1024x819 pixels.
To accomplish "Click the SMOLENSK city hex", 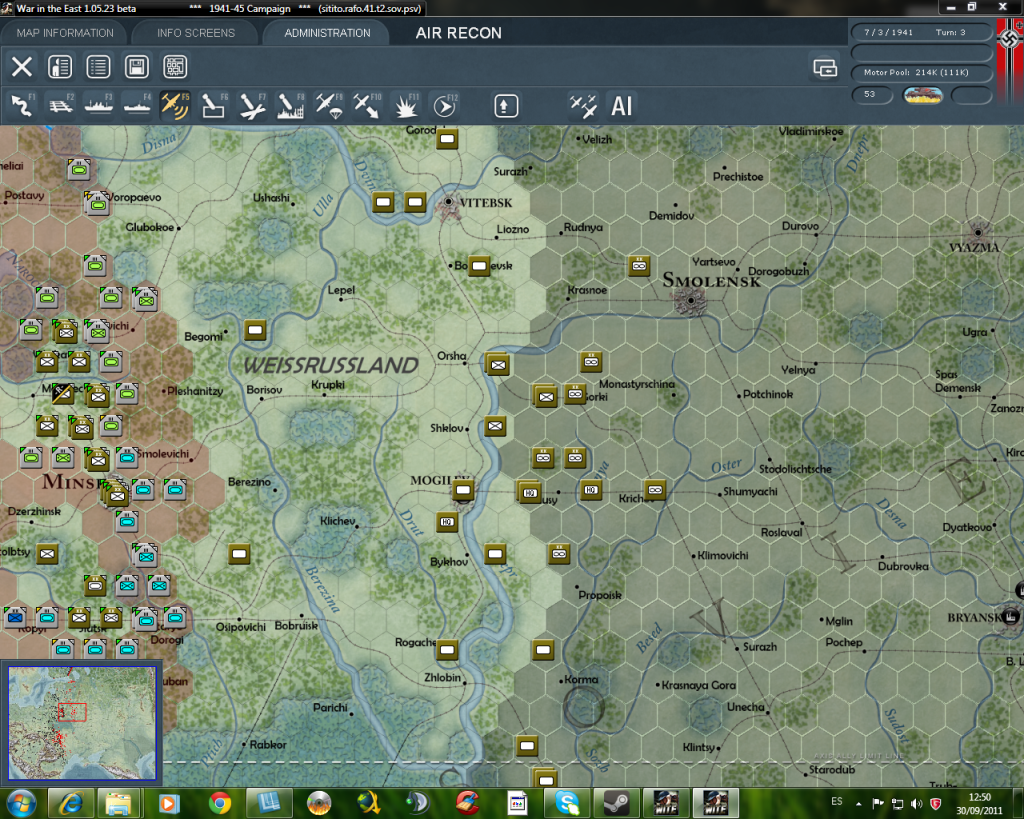I will point(691,300).
